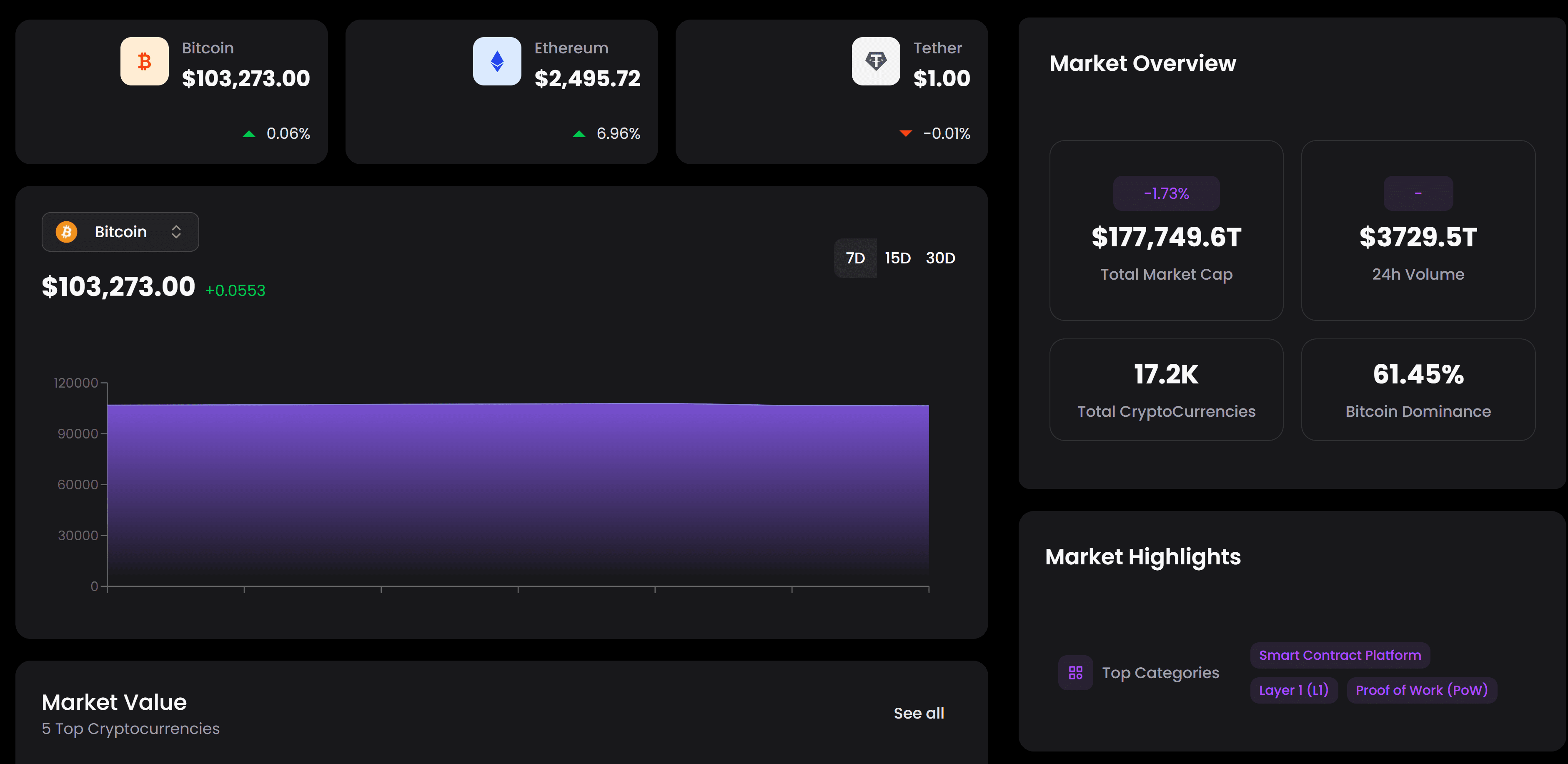
Task: Click the Market Highlights heading
Action: click(1142, 557)
